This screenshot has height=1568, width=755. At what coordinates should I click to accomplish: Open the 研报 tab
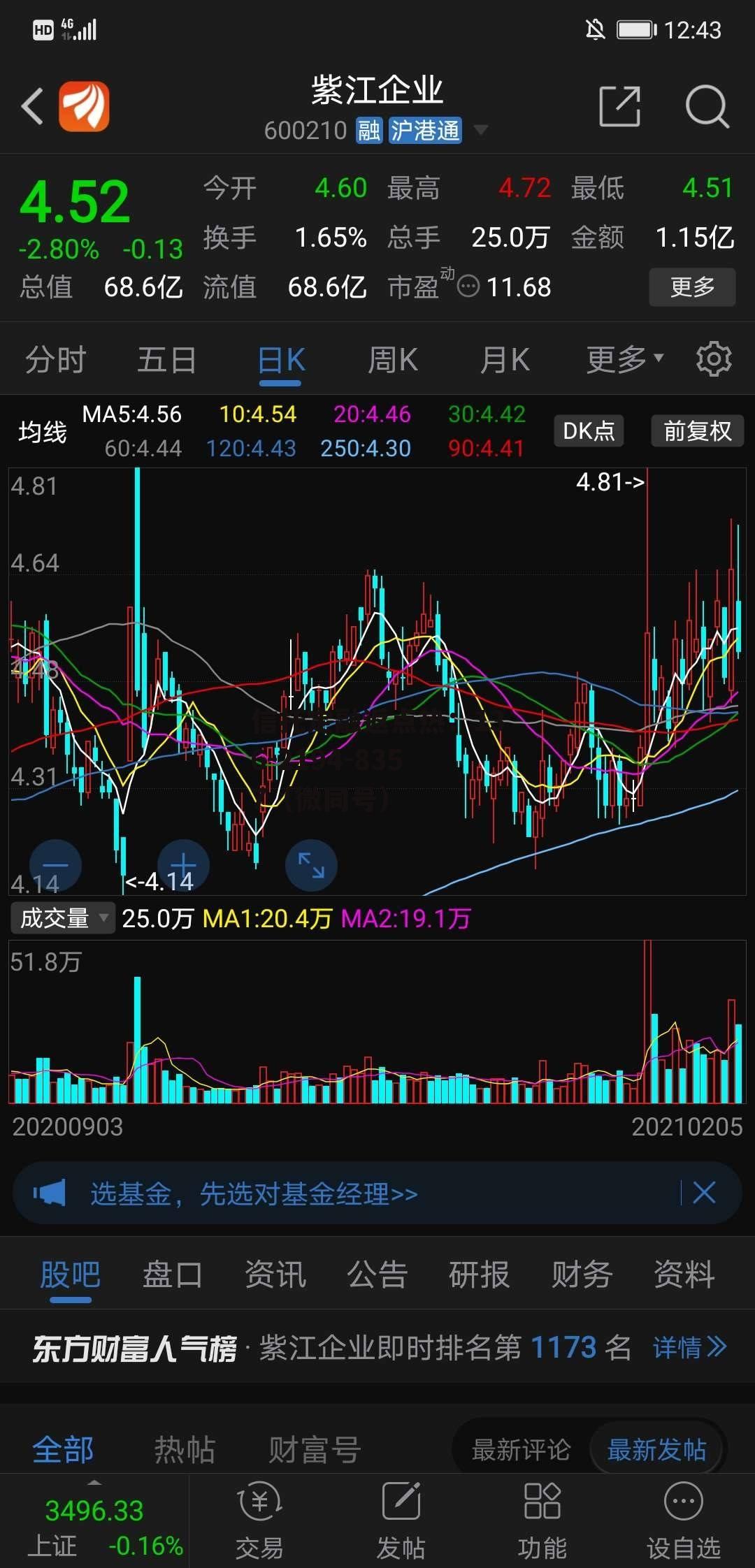click(480, 1275)
